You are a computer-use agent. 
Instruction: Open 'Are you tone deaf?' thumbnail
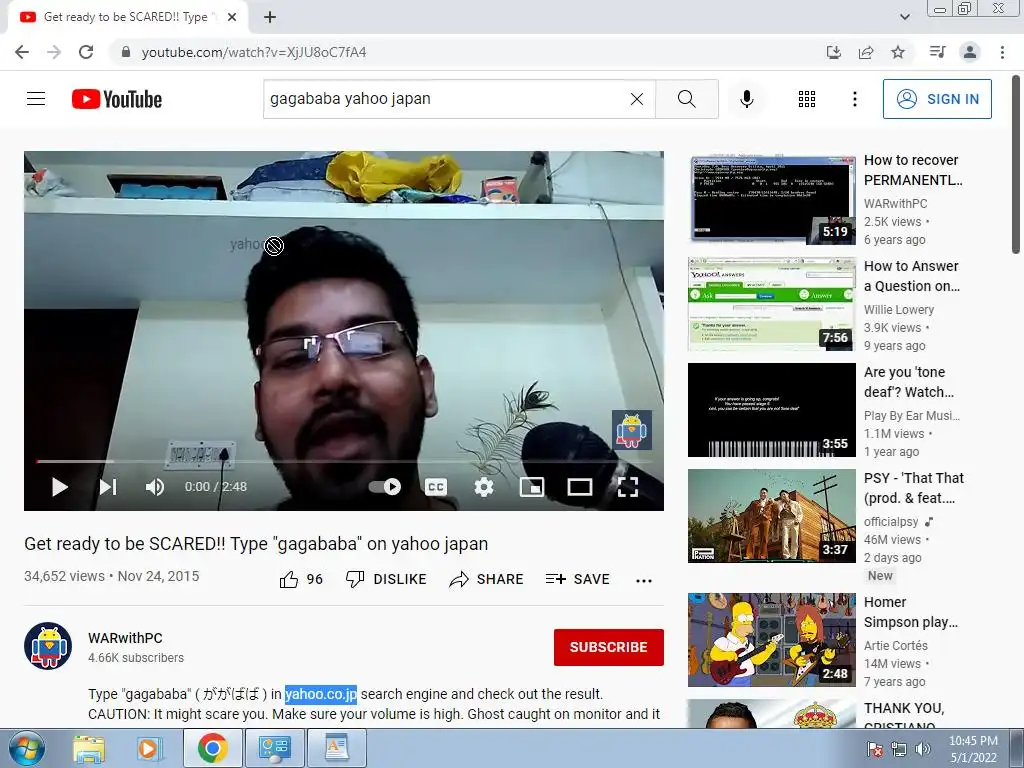pos(772,410)
